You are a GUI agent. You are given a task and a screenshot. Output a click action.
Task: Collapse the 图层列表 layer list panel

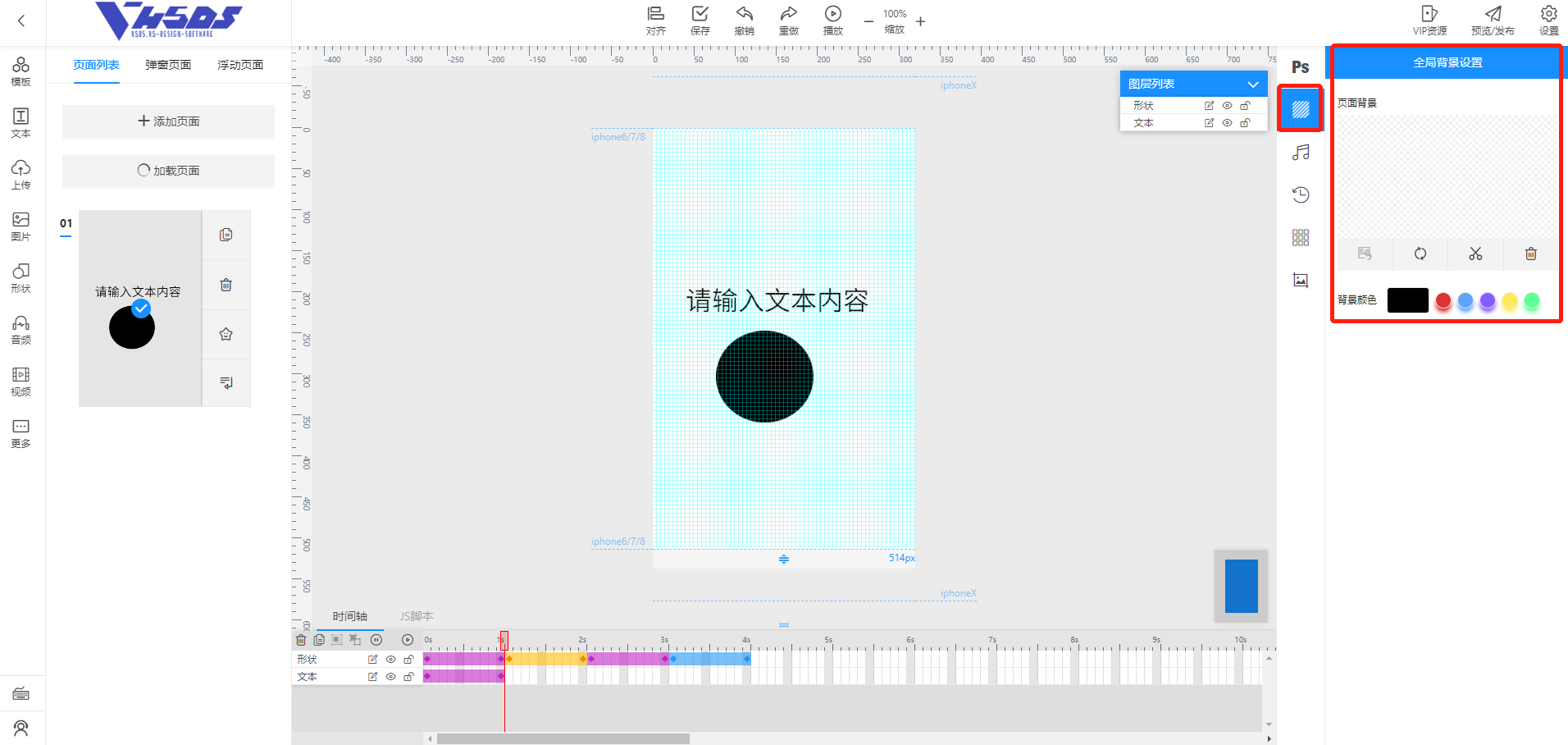click(1252, 85)
